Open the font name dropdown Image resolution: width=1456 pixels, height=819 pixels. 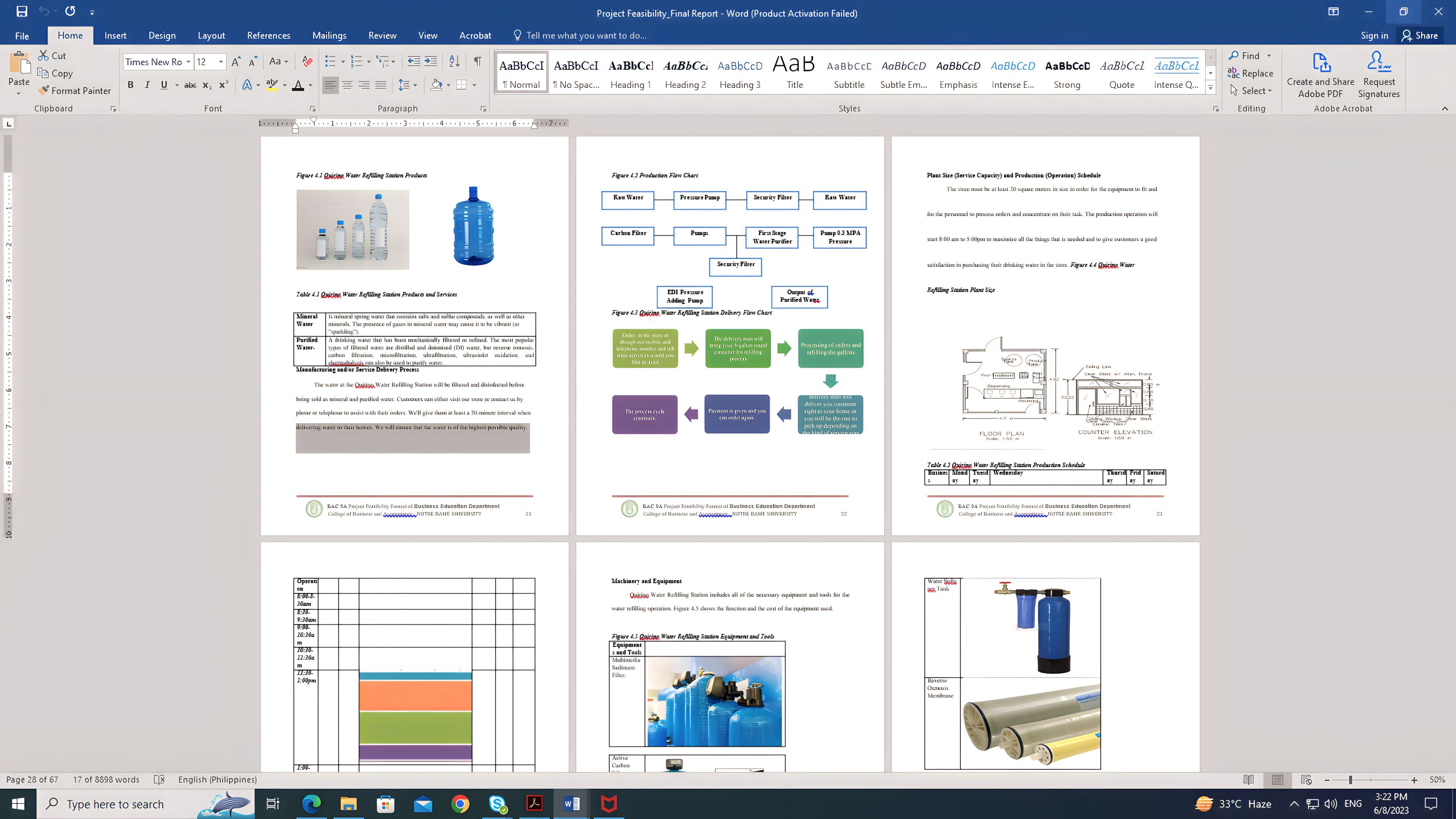pyautogui.click(x=188, y=61)
